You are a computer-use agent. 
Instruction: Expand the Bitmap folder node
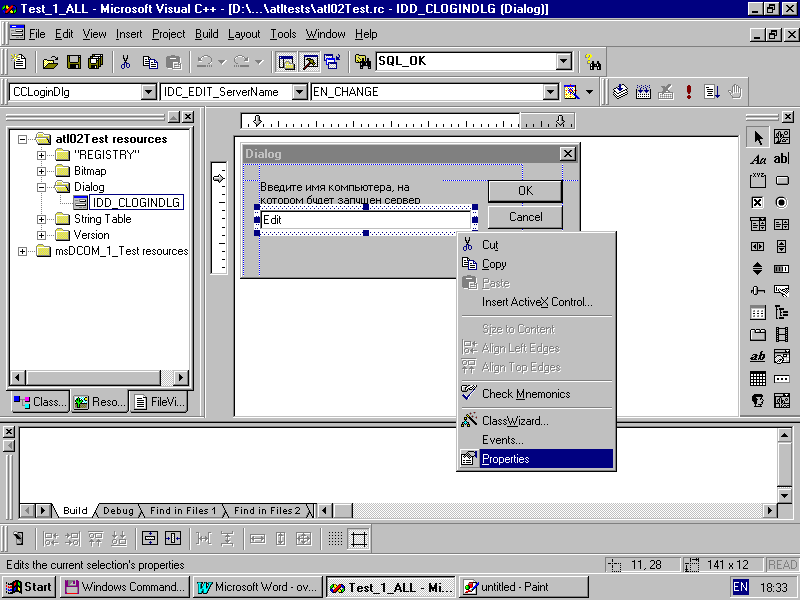[42, 171]
